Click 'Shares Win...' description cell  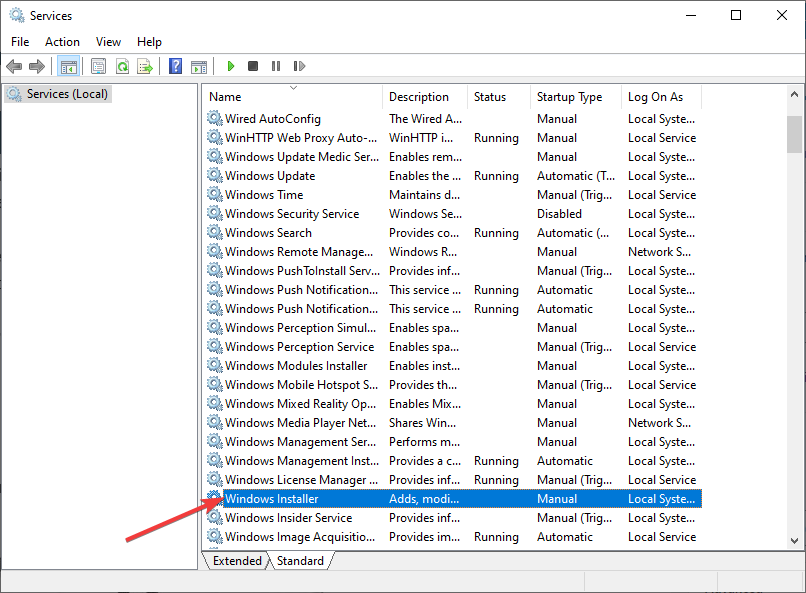(x=422, y=423)
